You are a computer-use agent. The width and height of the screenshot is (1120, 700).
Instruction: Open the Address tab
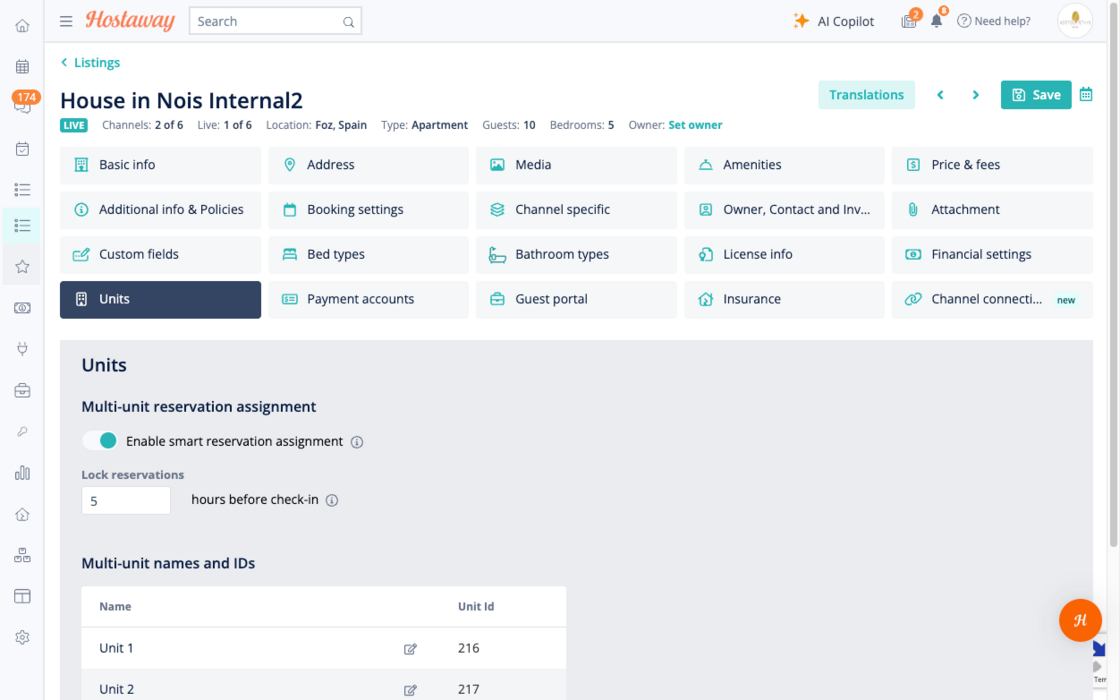coord(369,165)
